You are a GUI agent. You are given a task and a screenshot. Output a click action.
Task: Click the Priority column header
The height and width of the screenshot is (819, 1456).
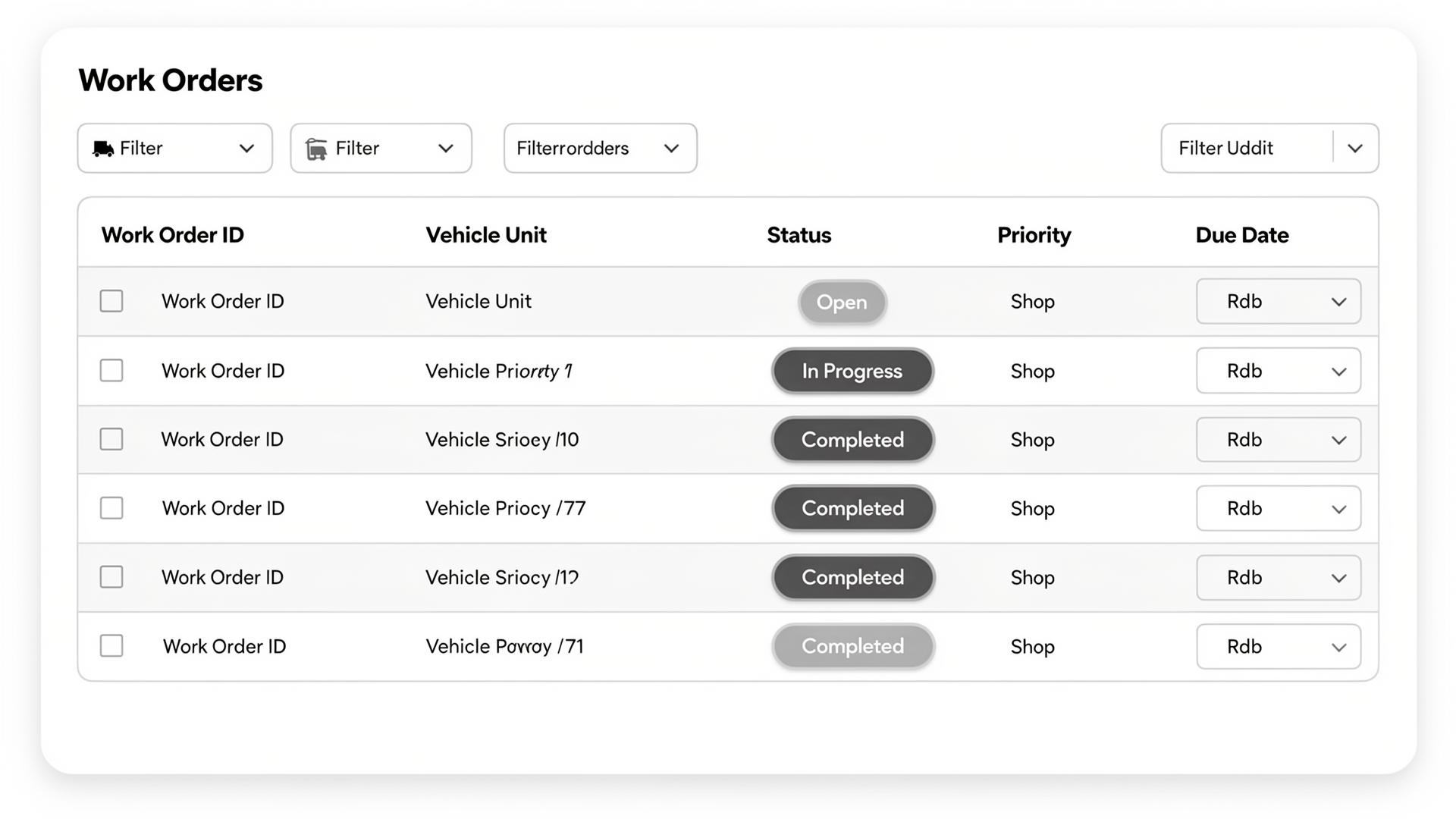(1034, 235)
